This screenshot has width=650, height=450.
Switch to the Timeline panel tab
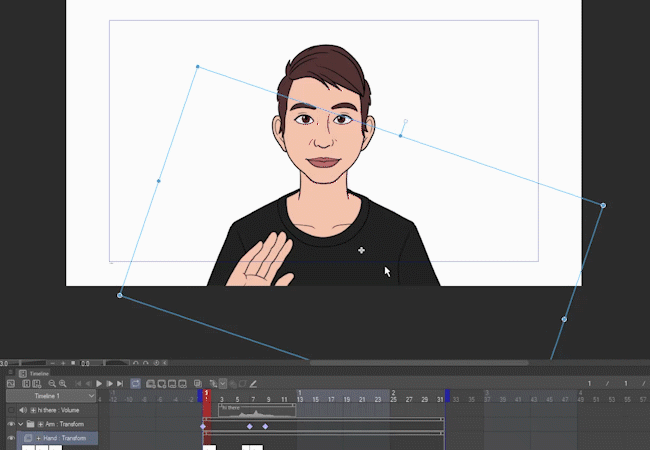click(35, 373)
